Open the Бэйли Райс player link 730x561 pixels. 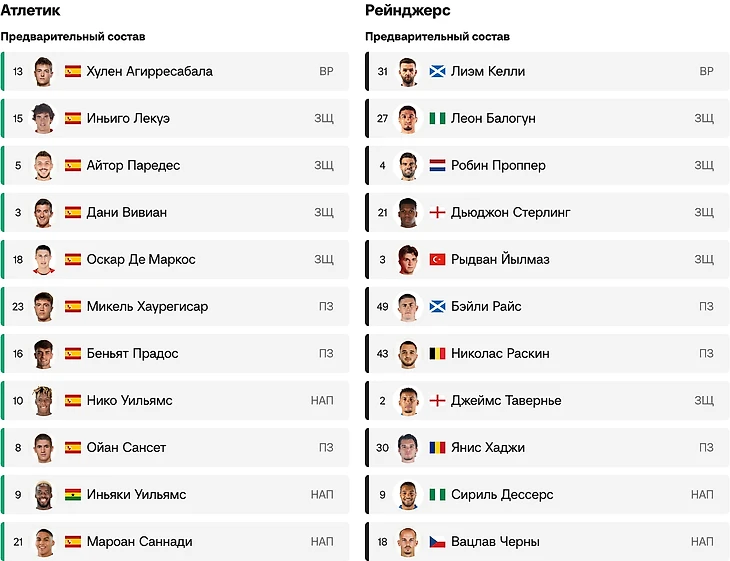coord(486,306)
